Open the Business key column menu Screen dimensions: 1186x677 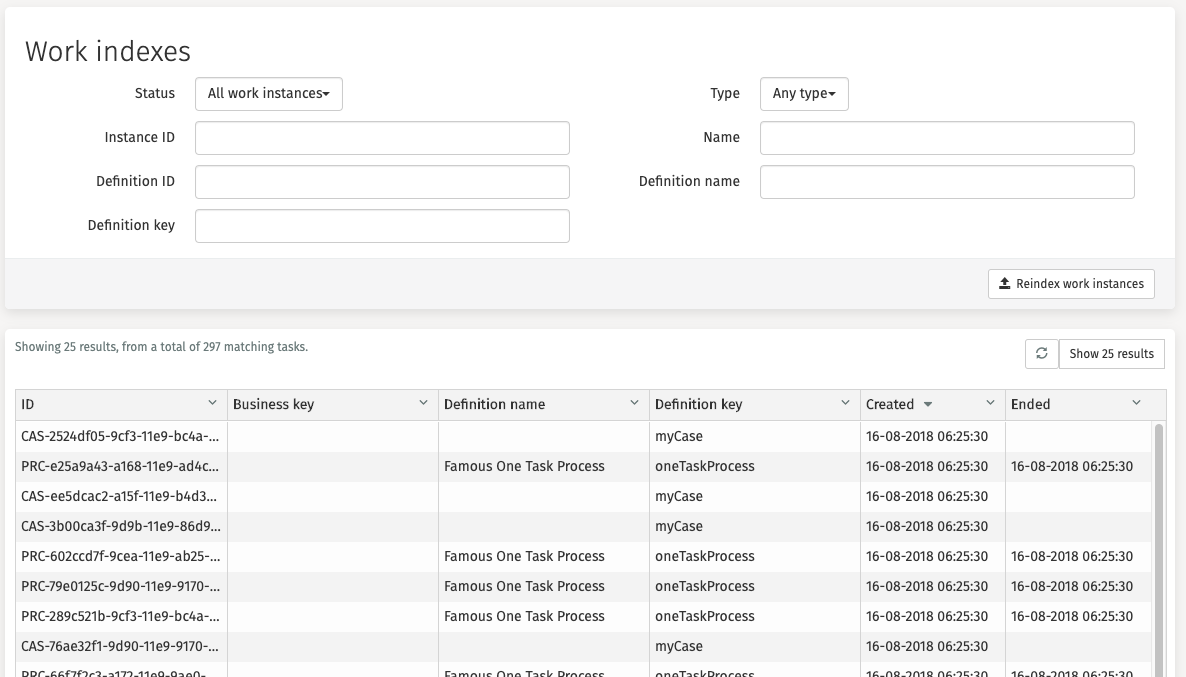424,404
